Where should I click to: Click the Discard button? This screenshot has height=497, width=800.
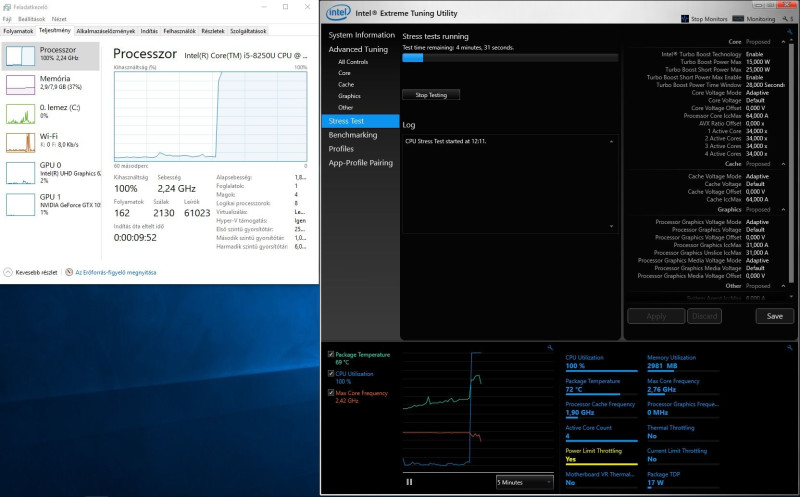coord(705,316)
